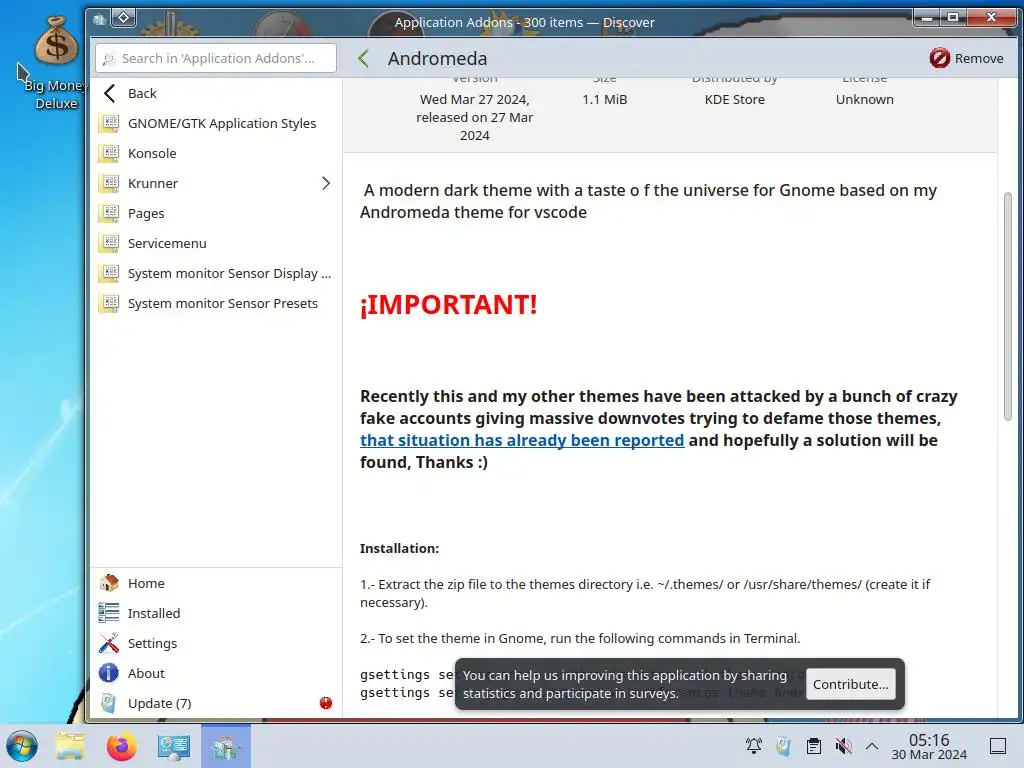The width and height of the screenshot is (1024, 768).
Task: Click the 'Unknown' license value
Action: click(x=865, y=99)
